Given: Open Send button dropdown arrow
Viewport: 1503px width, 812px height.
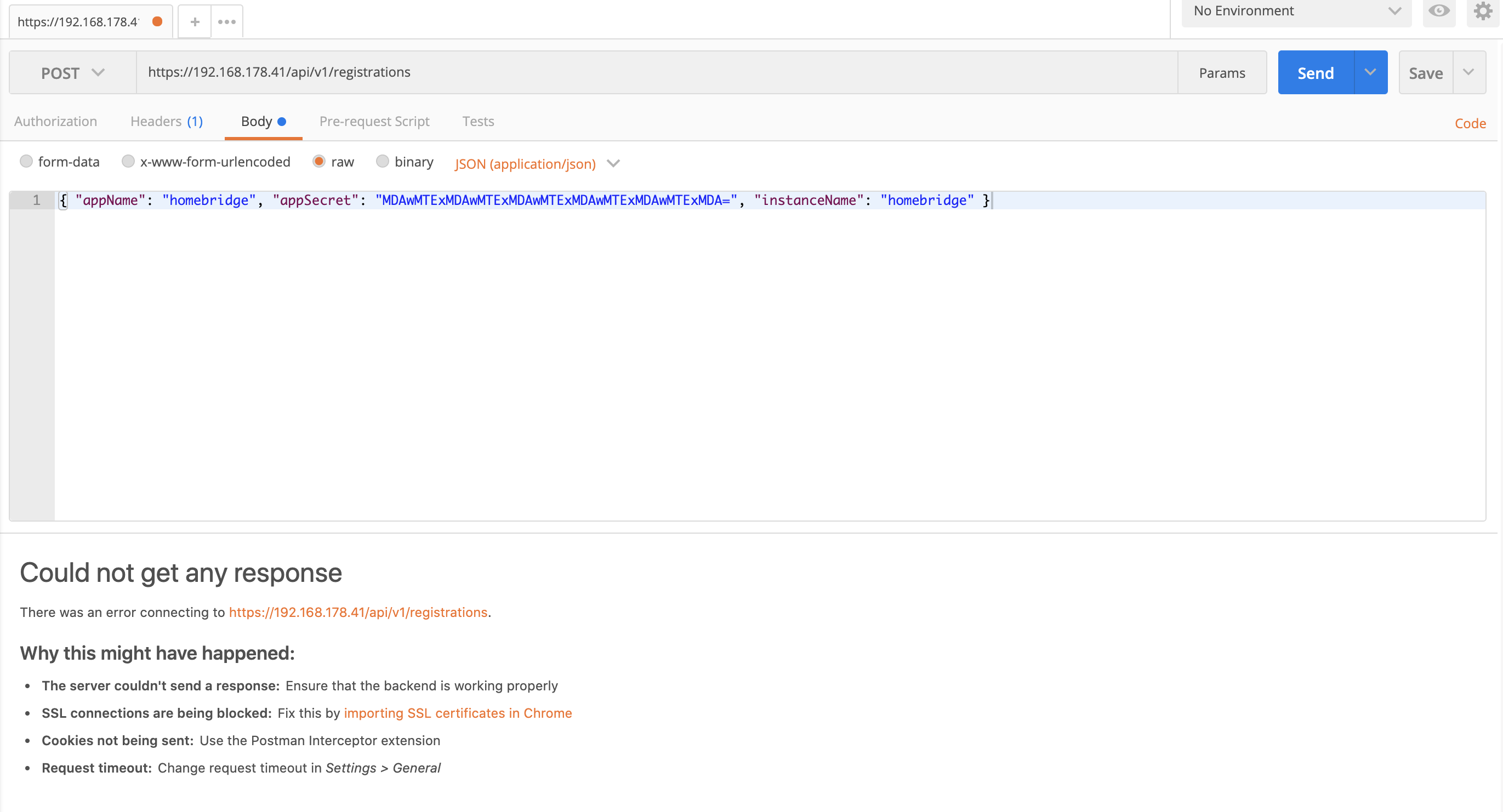Looking at the screenshot, I should (1370, 72).
